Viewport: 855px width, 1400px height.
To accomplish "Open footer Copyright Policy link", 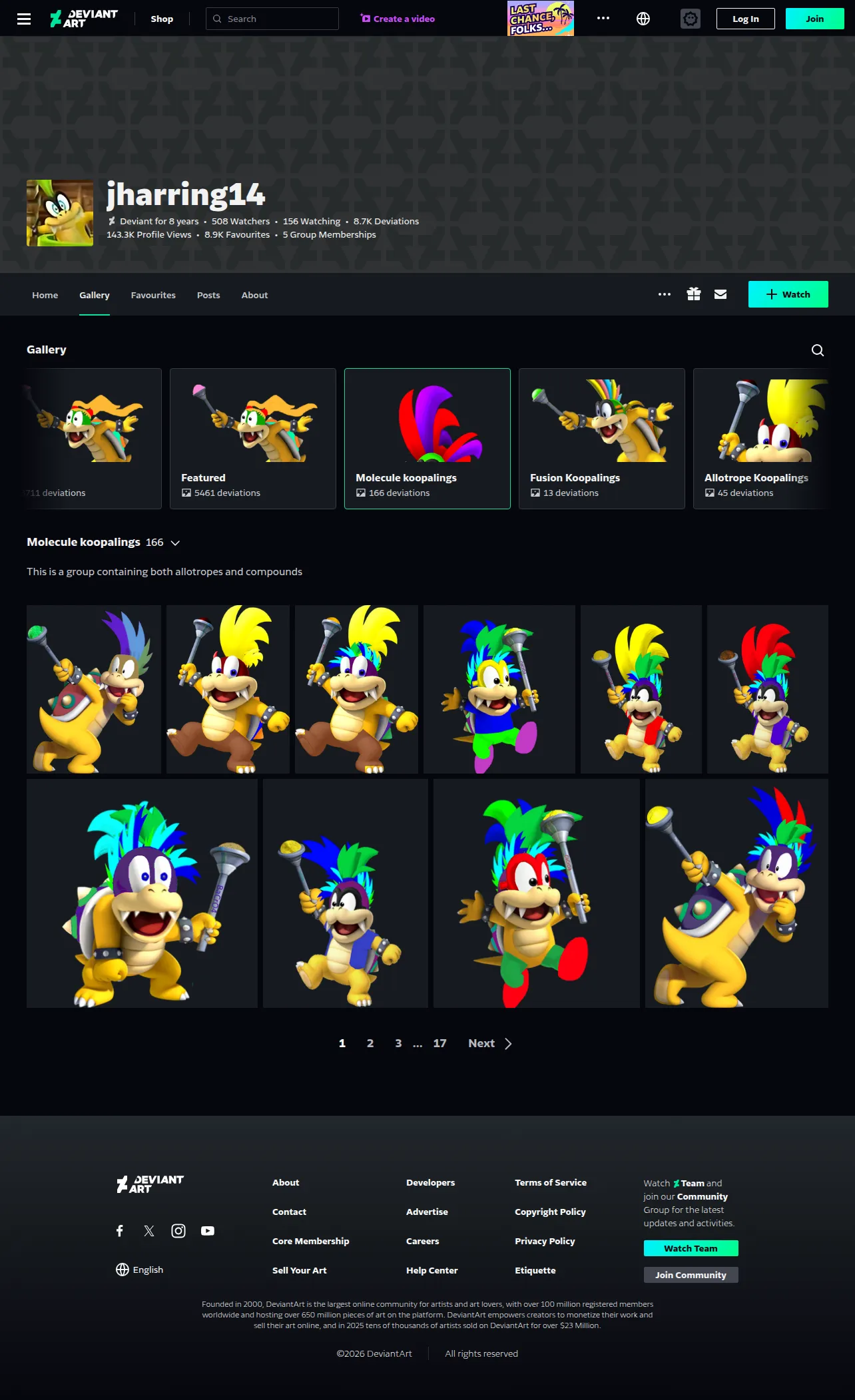I will [551, 1212].
